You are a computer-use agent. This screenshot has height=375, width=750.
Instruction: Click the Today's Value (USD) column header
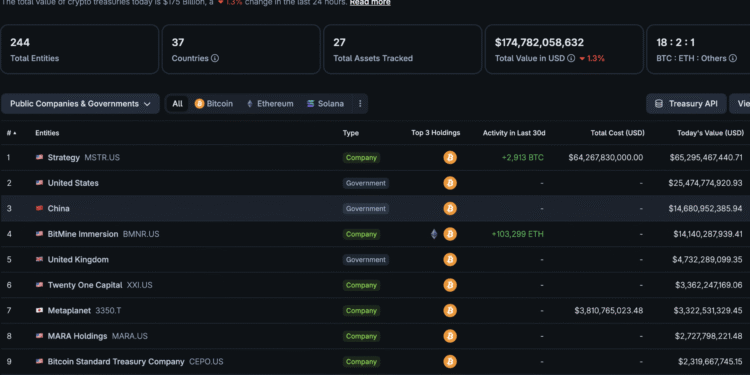(710, 133)
